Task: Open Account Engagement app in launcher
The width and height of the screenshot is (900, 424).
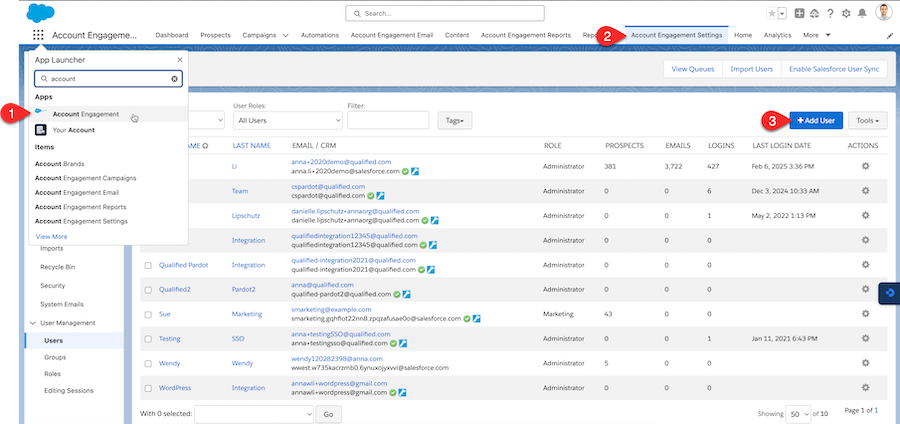Action: click(x=108, y=114)
